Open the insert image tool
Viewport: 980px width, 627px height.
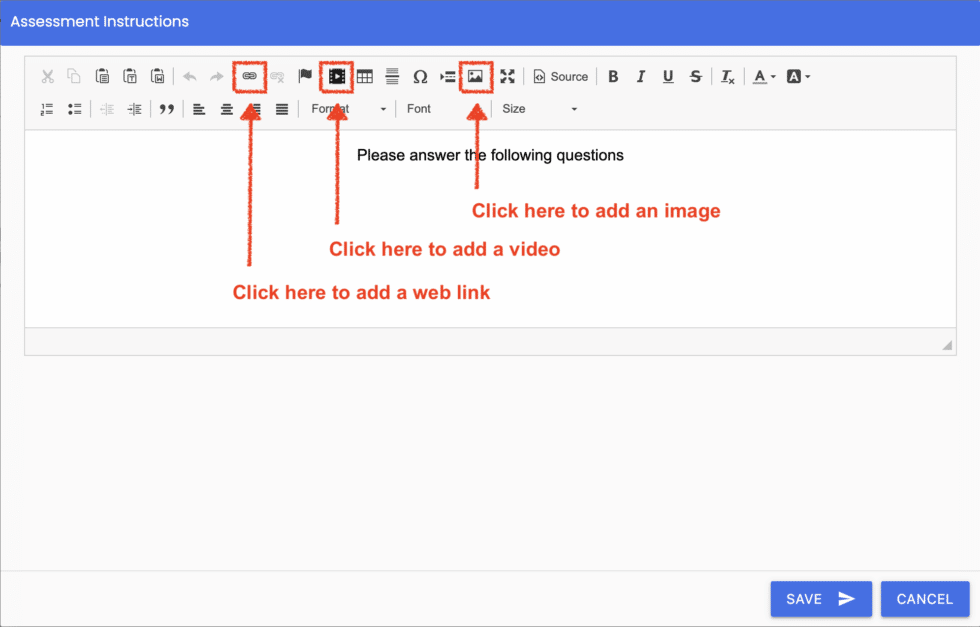(x=476, y=76)
